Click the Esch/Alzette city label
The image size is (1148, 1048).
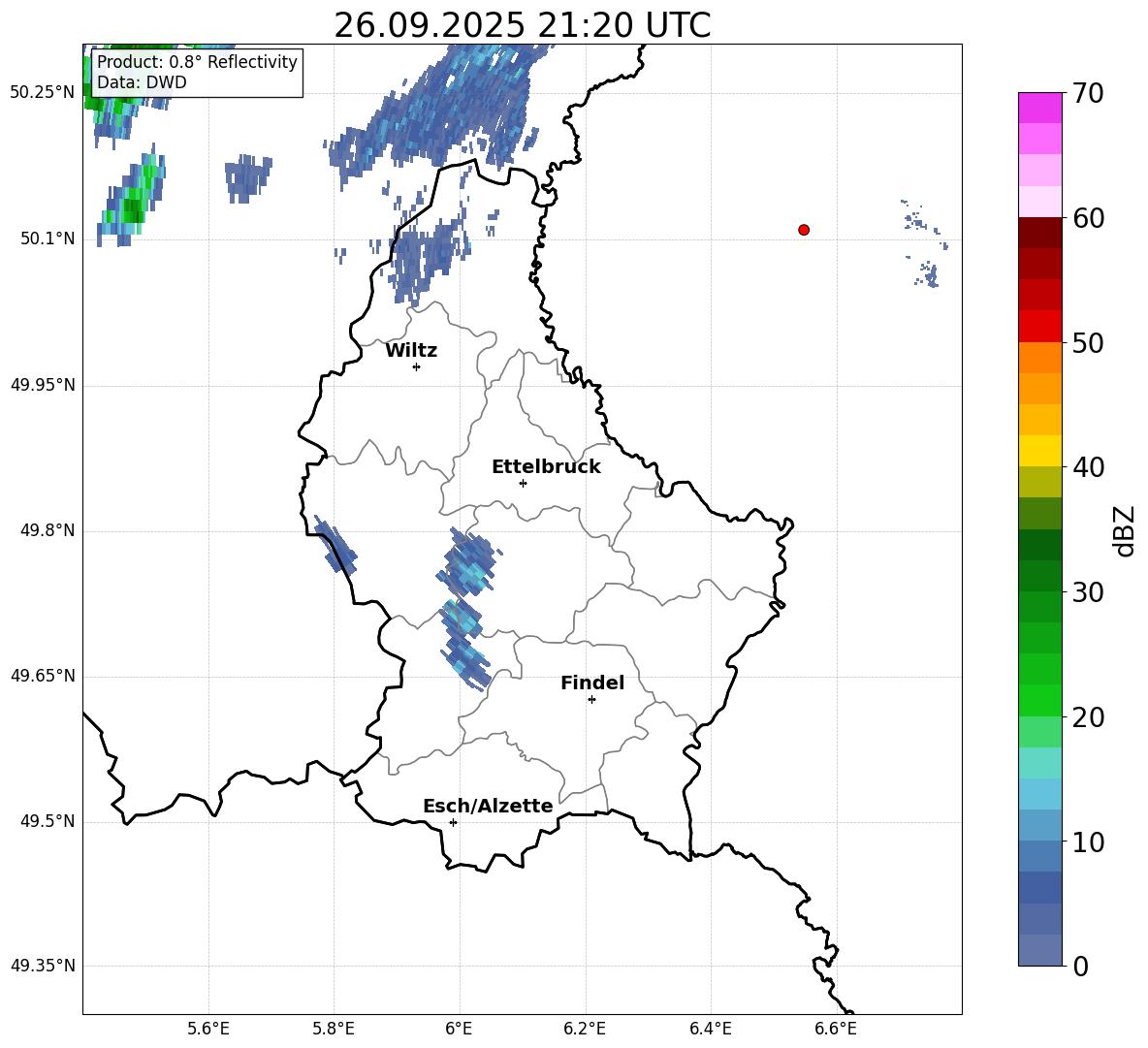[488, 806]
